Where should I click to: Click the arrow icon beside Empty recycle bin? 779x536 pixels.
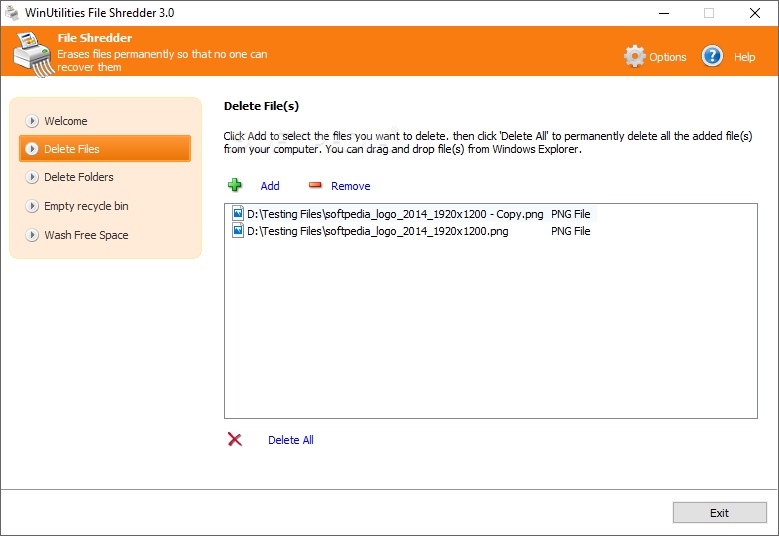click(32, 206)
